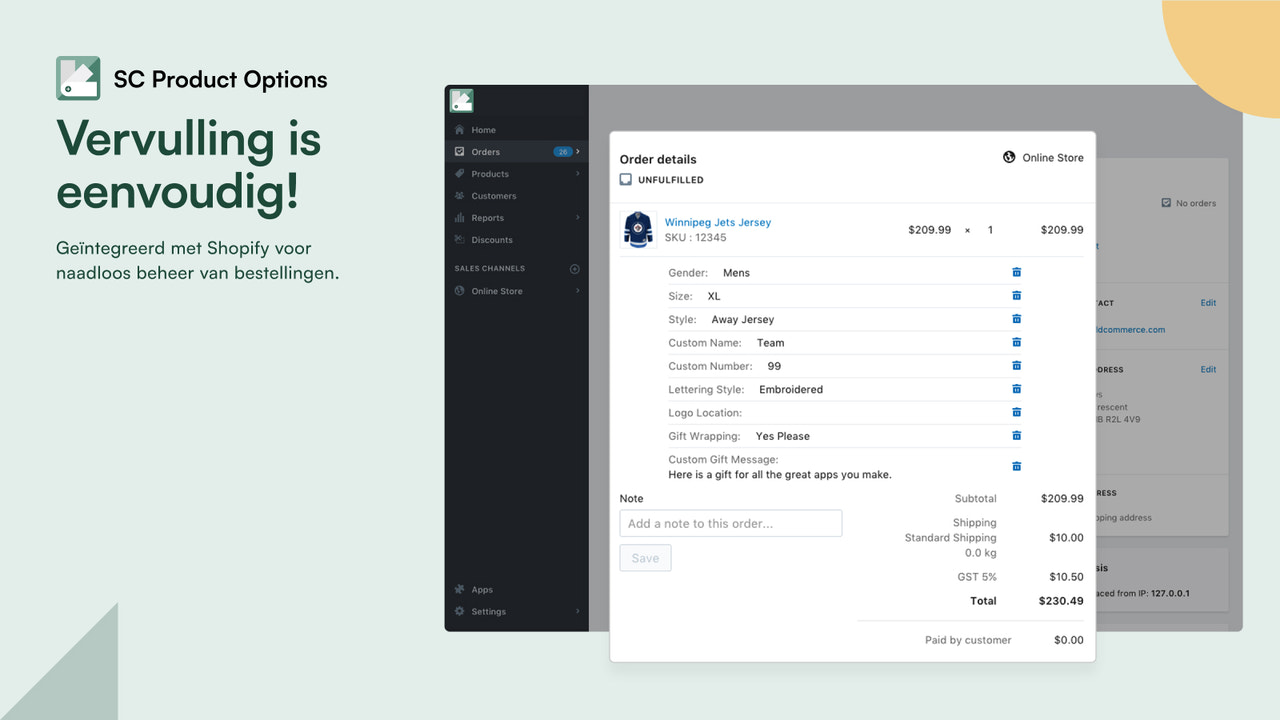The image size is (1280, 720).
Task: Click the SKU : 12345 text
Action: [x=696, y=238]
